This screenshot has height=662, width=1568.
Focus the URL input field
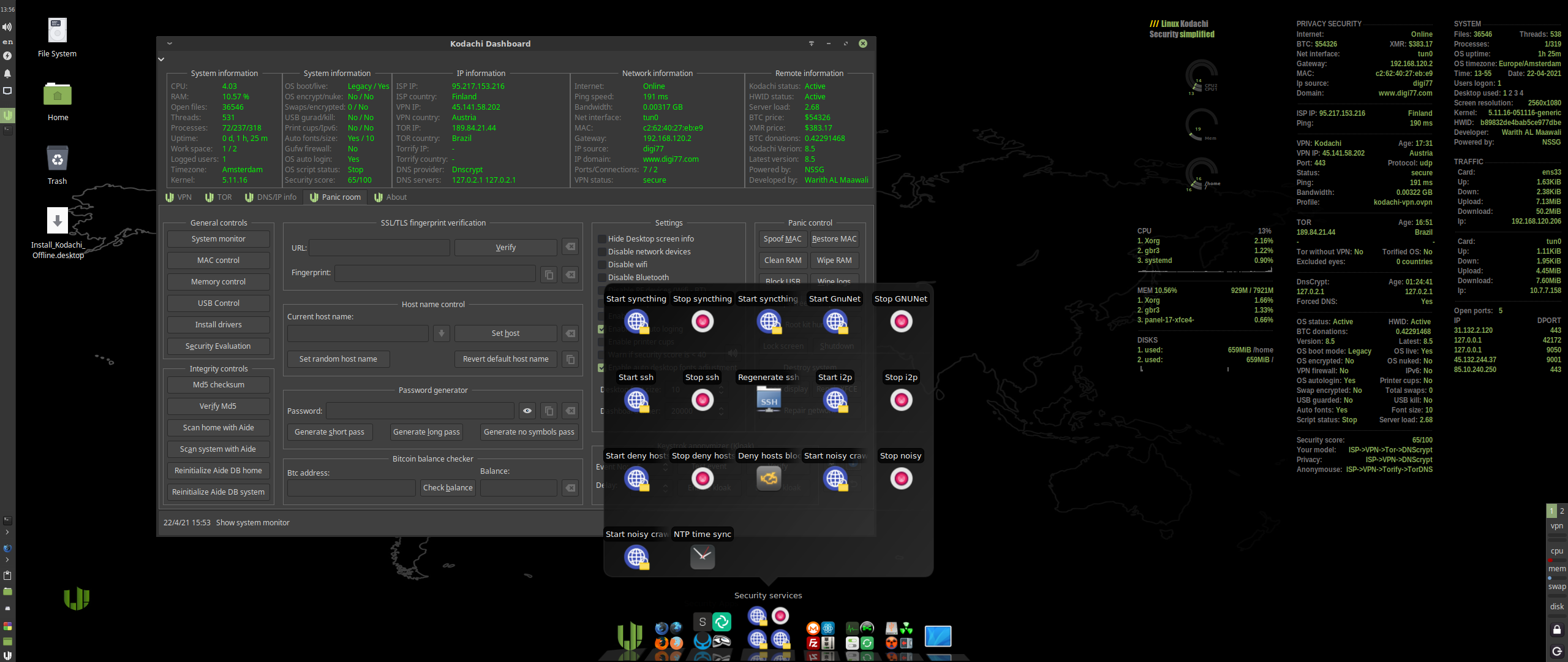tap(380, 248)
